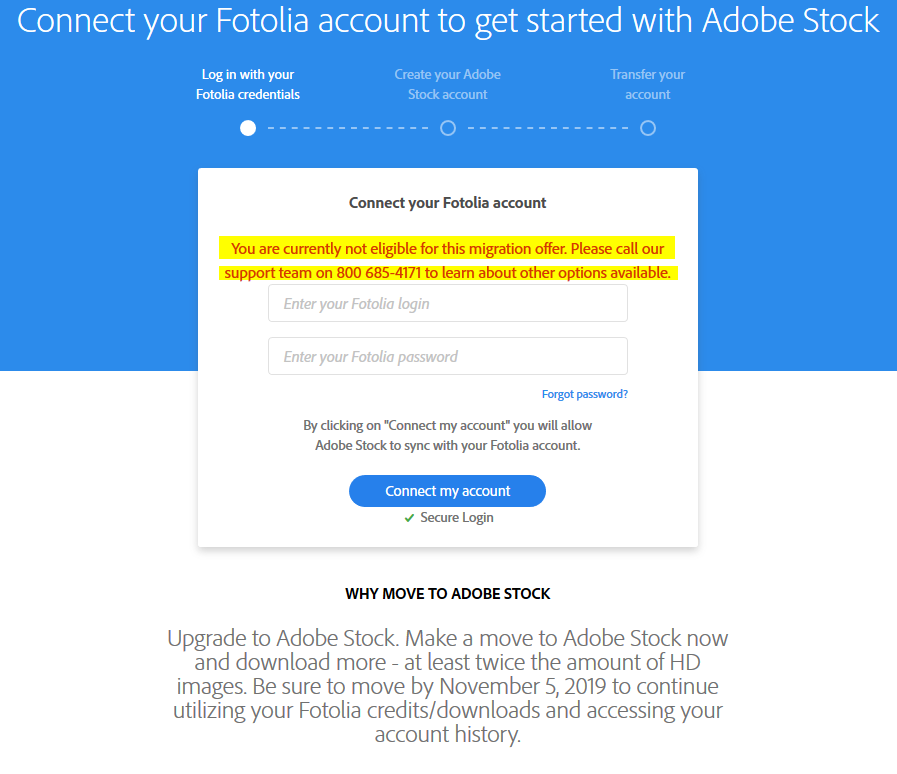897x774 pixels.
Task: Click the Upgrade to Adobe Stock description paragraph
Action: point(448,686)
